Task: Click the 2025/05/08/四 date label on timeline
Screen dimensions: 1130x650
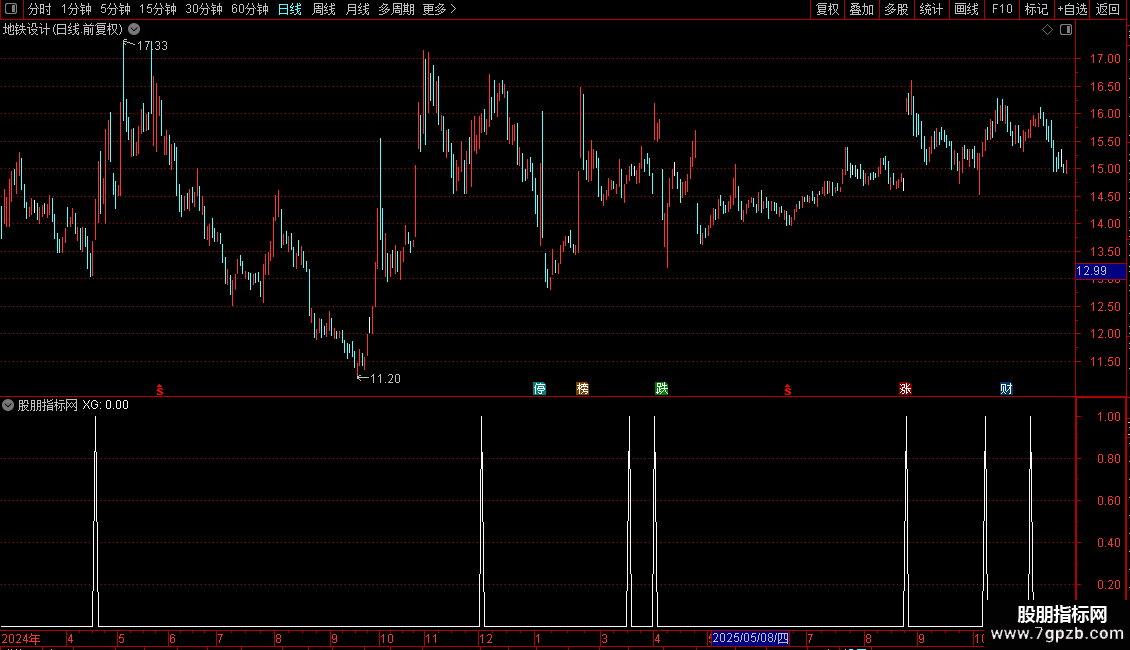Action: click(x=749, y=638)
